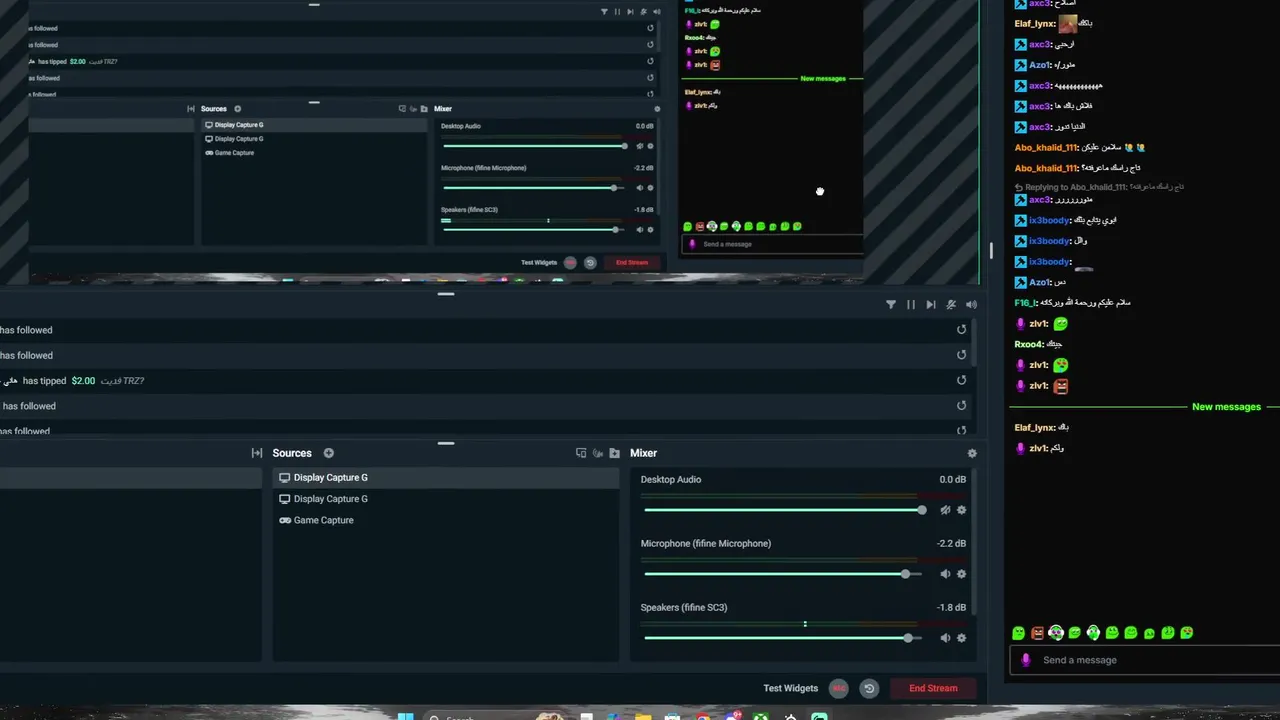
Task: Toggle mute alerts icon in events toolbar
Action: click(951, 304)
